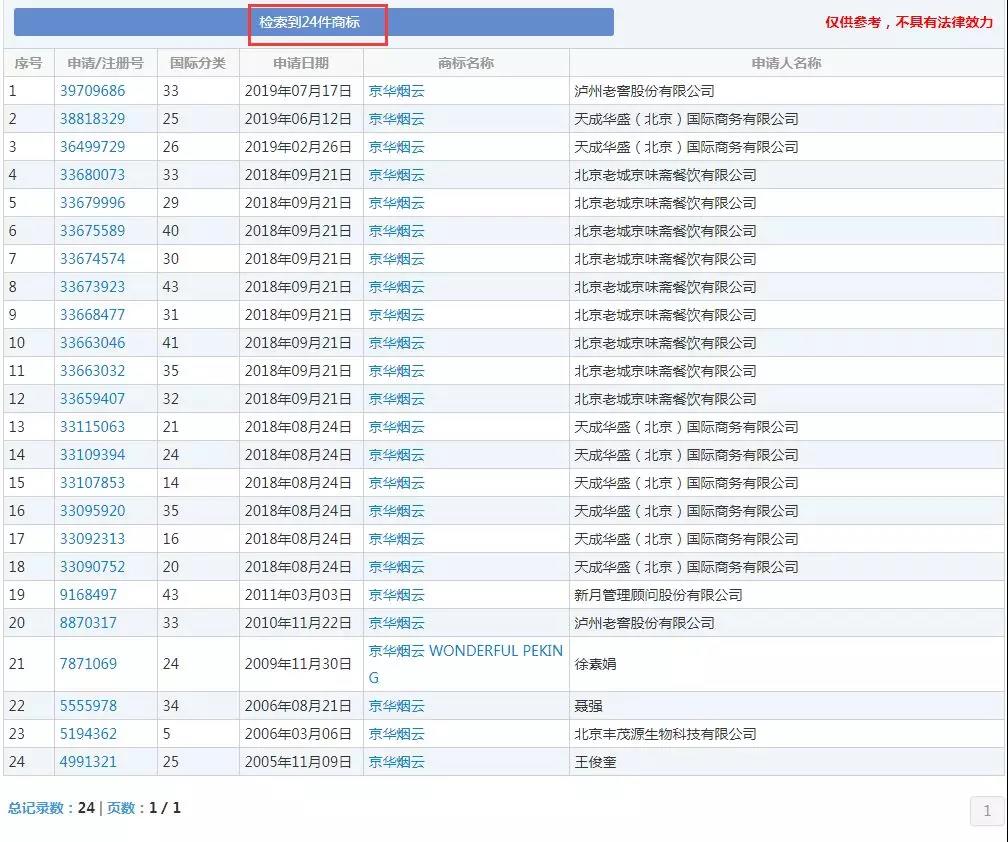Click the 申请/注册号 column header
Image resolution: width=1008 pixels, height=842 pixels.
point(105,62)
